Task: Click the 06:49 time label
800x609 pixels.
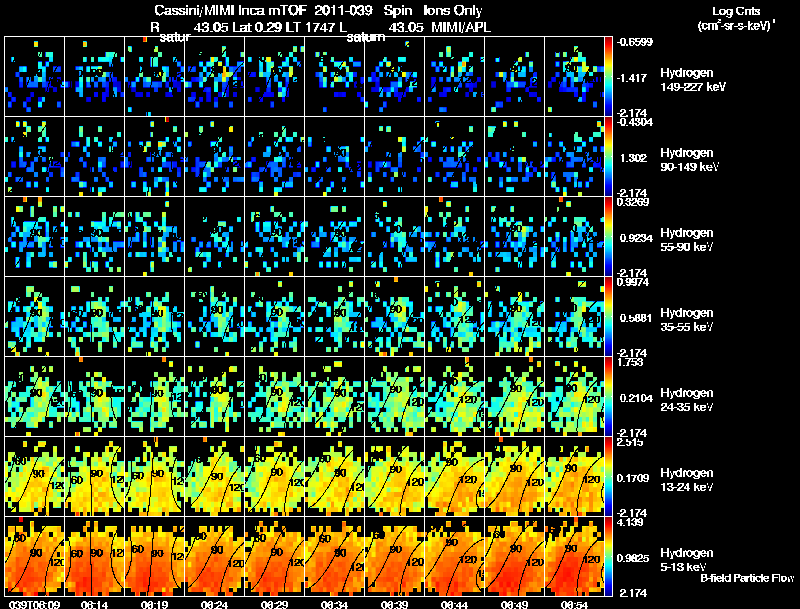Action: (x=514, y=604)
